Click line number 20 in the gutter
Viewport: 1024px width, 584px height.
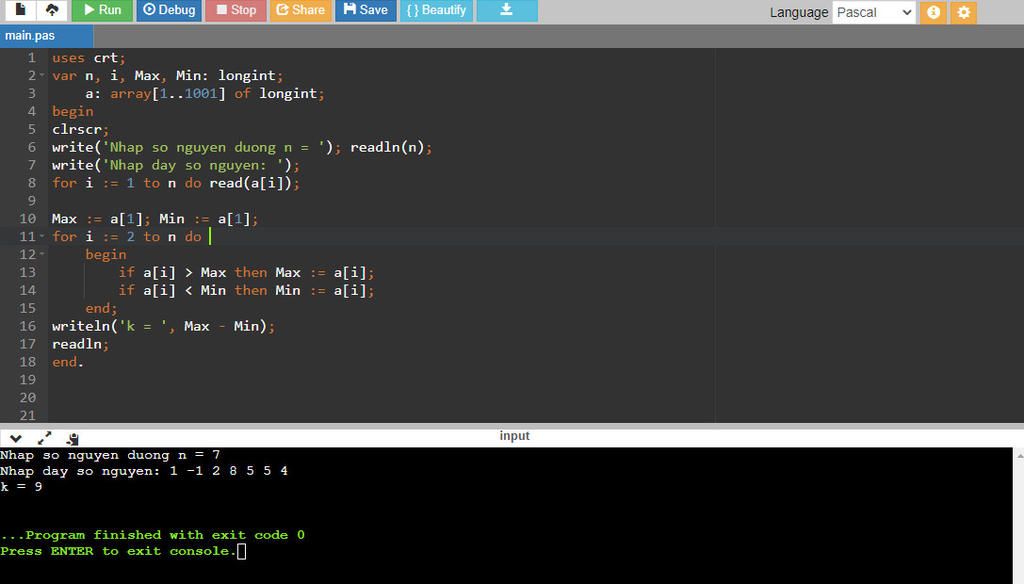27,397
